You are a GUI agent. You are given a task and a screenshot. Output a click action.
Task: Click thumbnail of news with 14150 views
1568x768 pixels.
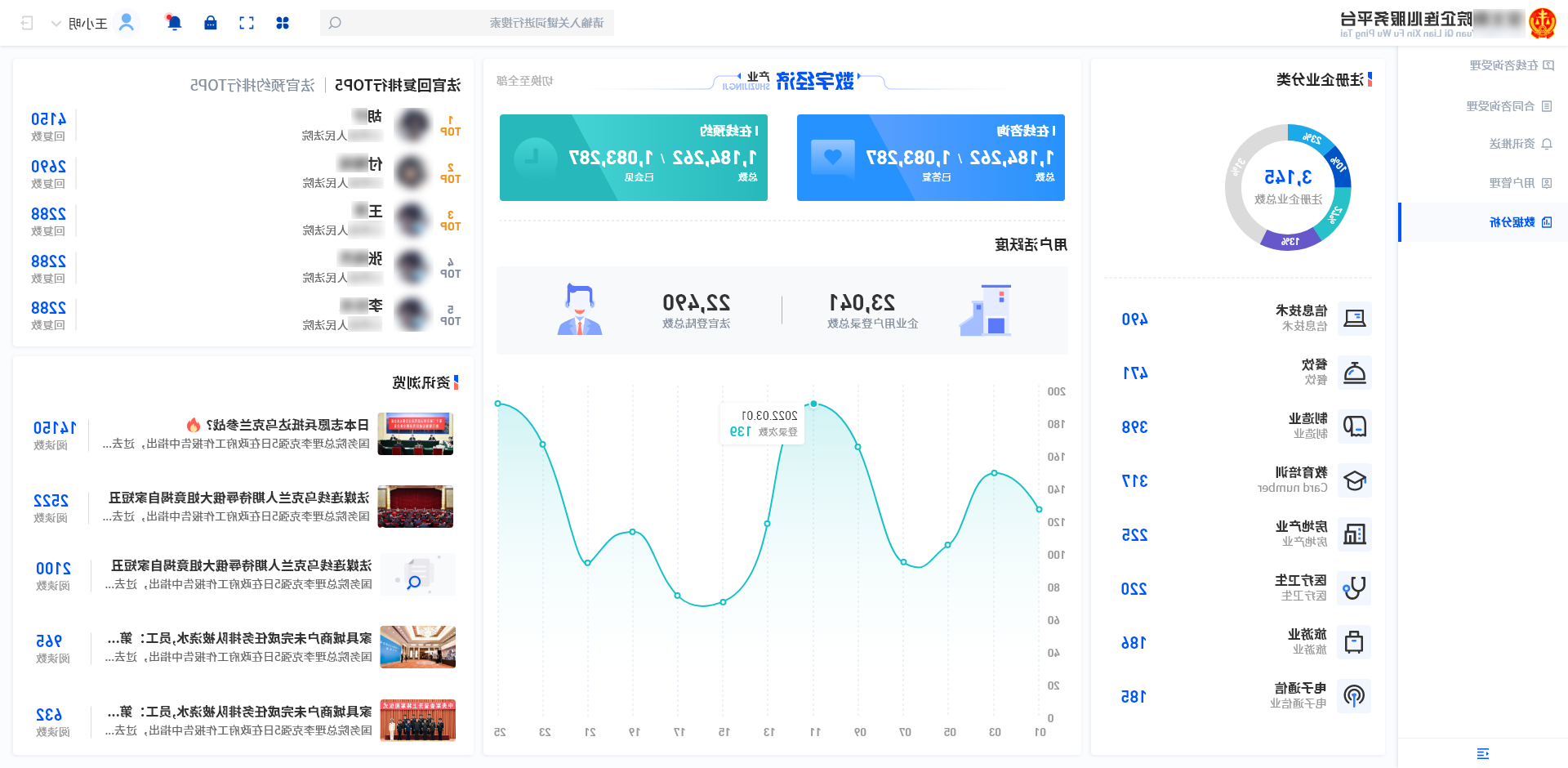[x=416, y=434]
